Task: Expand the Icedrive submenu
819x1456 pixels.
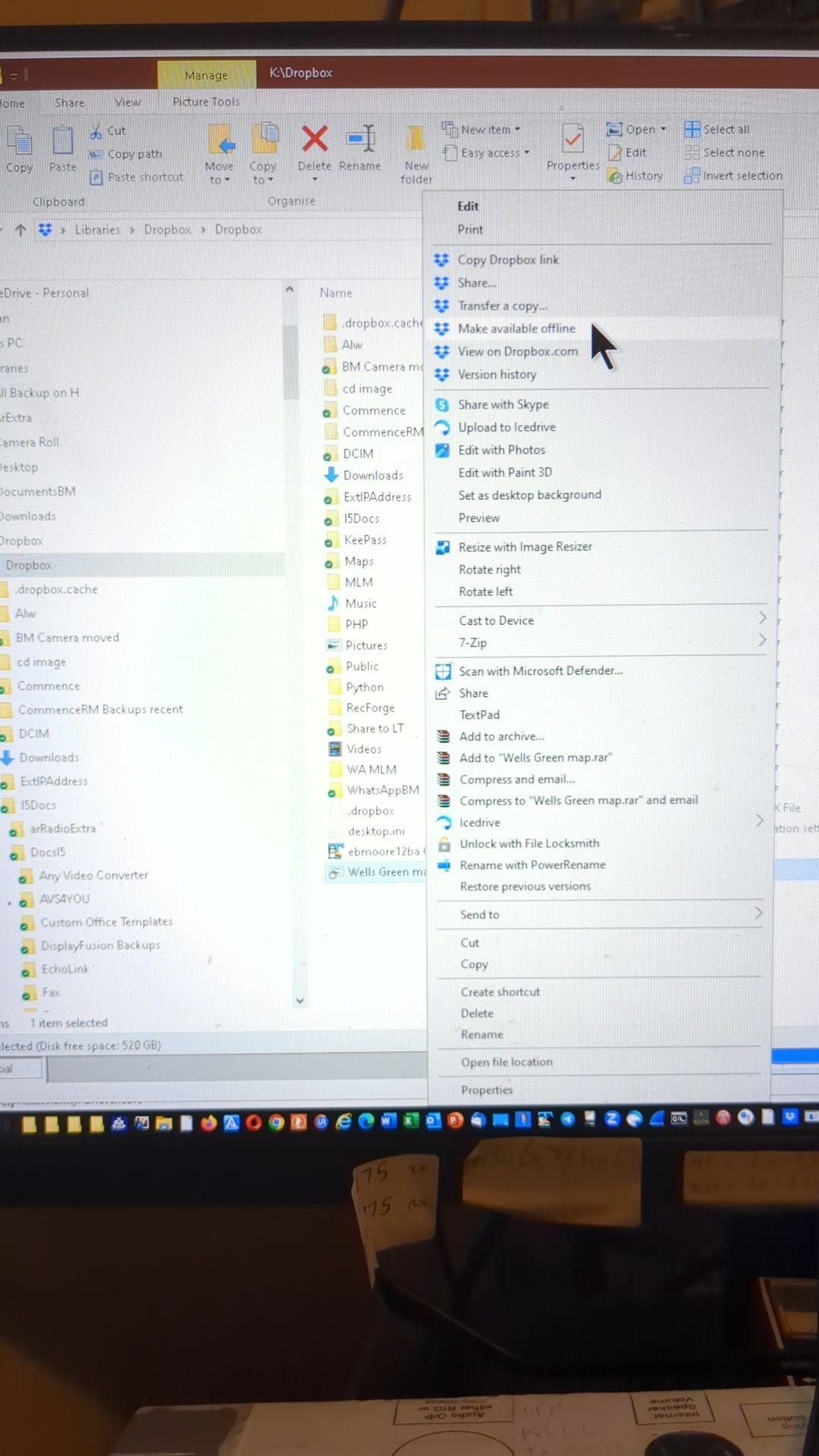Action: 760,821
